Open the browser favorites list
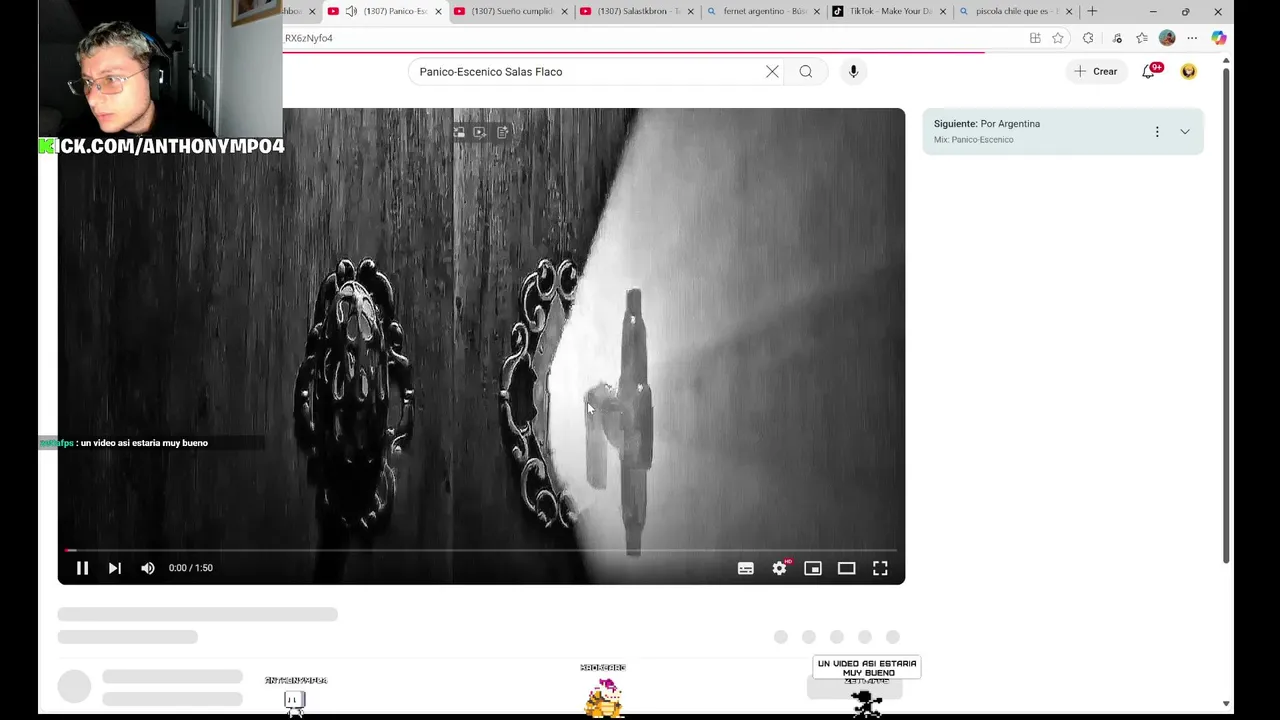 tap(1142, 38)
